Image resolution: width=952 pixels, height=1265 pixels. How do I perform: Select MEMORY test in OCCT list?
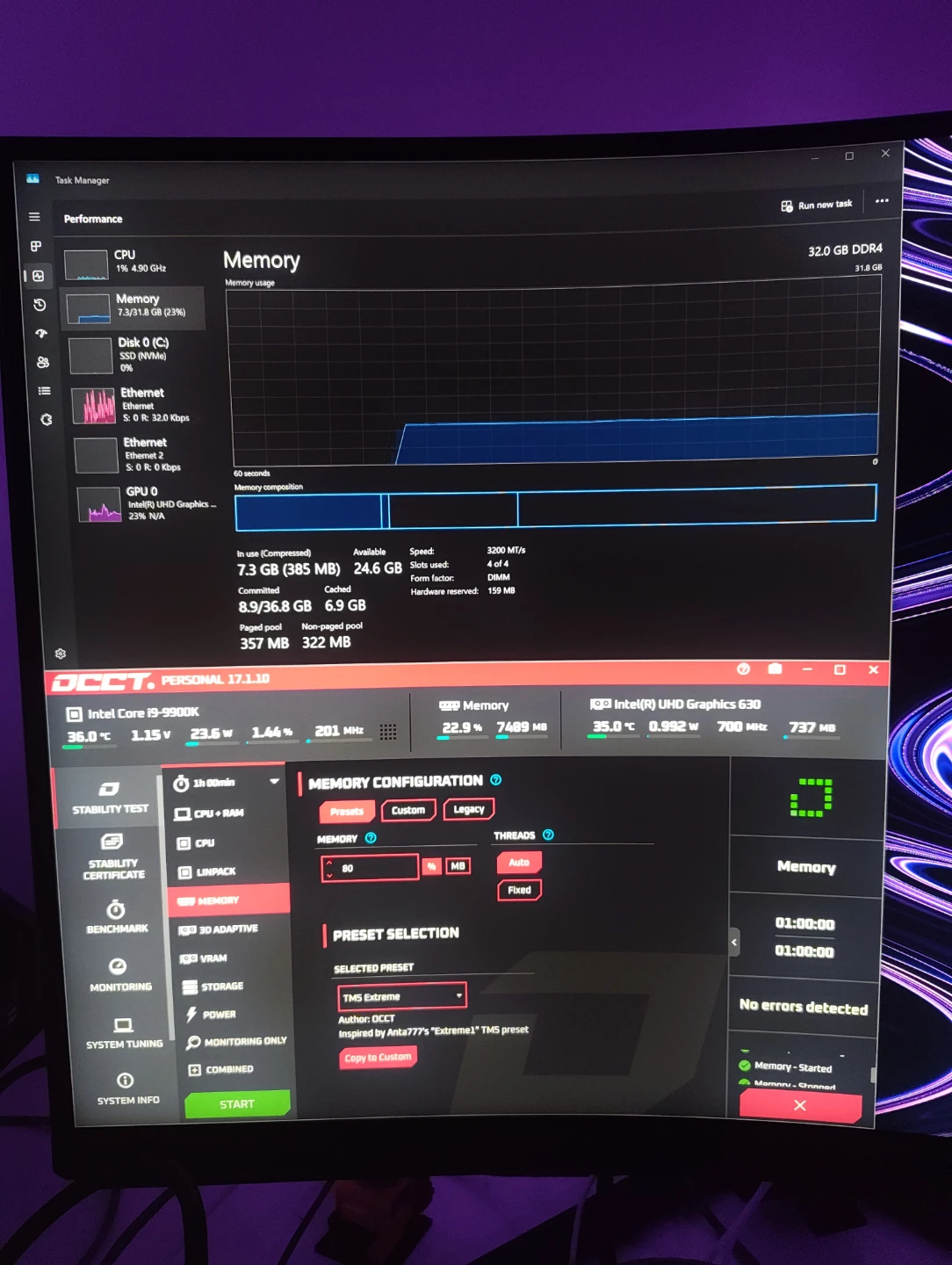(229, 900)
